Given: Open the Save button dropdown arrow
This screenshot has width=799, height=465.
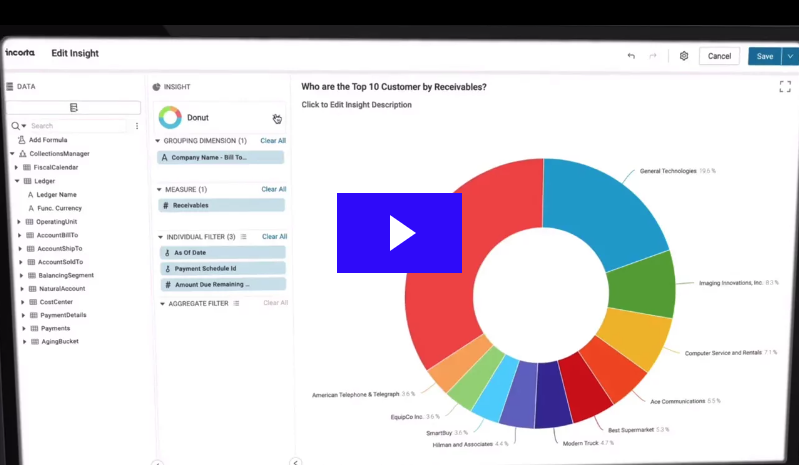Looking at the screenshot, I should point(790,56).
